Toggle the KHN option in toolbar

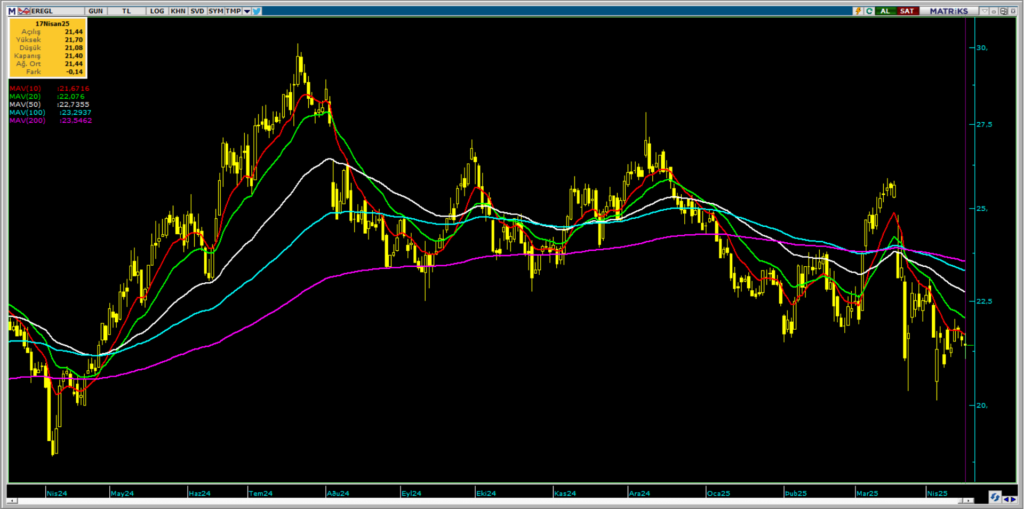pos(177,10)
